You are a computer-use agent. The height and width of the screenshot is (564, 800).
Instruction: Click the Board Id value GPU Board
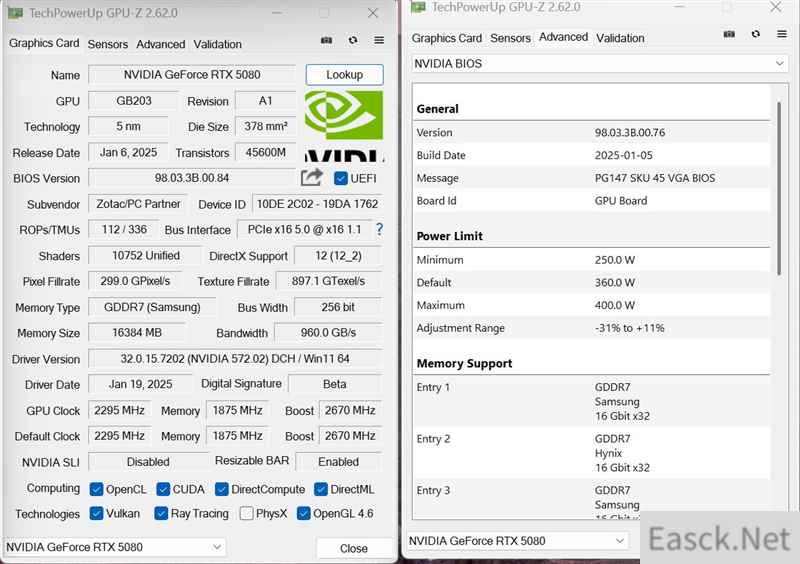pos(620,201)
